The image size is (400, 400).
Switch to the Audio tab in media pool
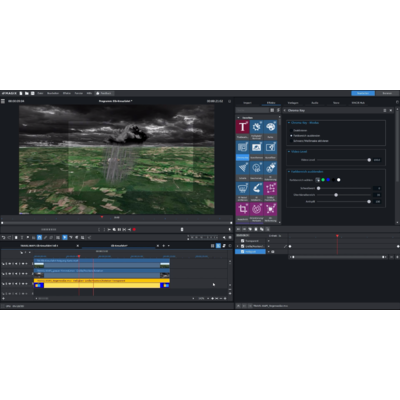pyautogui.click(x=315, y=103)
